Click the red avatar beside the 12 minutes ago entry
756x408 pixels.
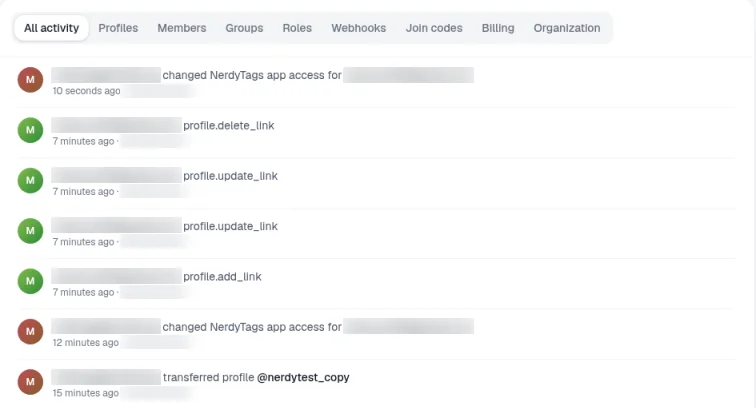(30, 331)
